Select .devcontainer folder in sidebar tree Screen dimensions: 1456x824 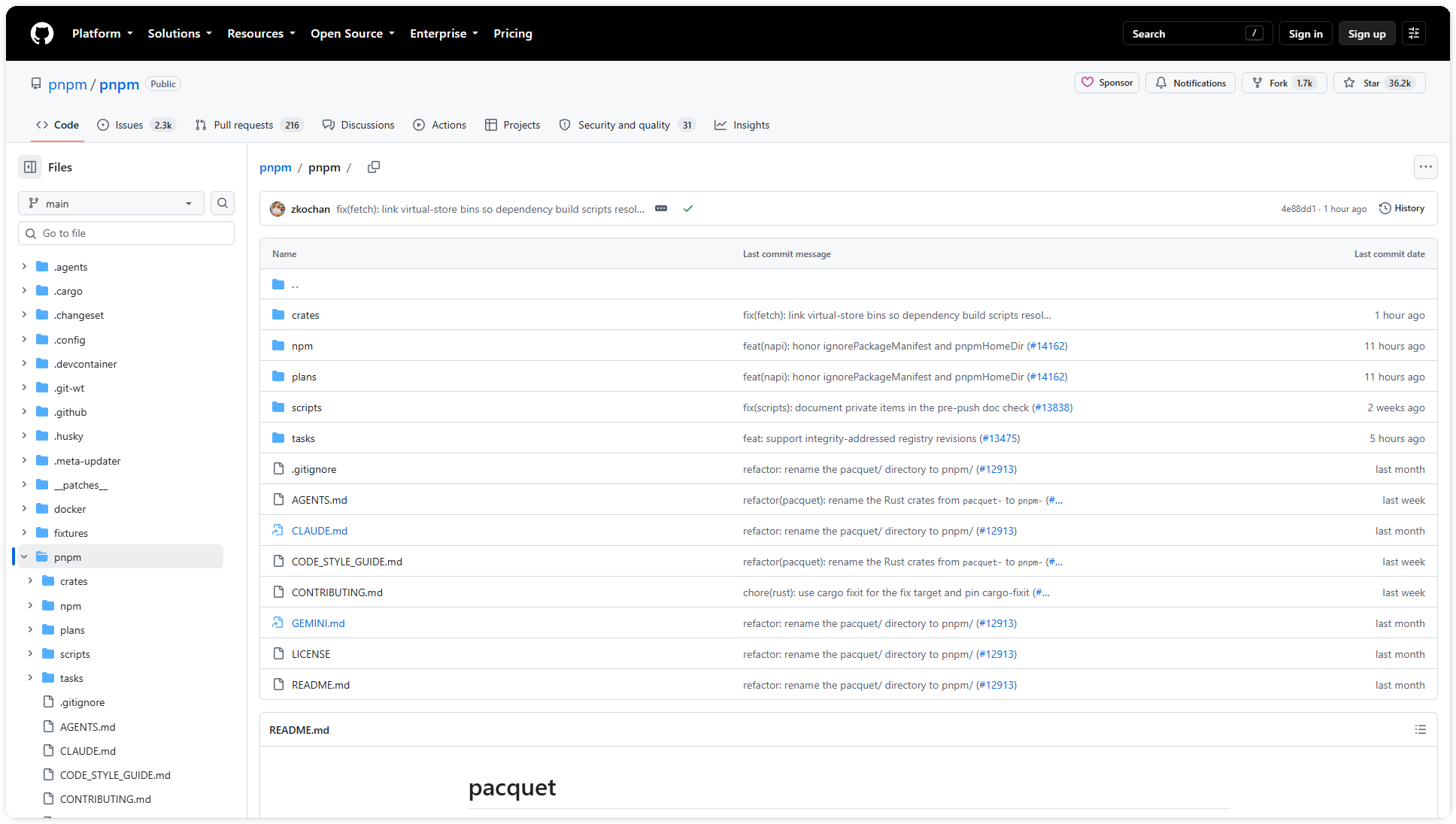(86, 364)
